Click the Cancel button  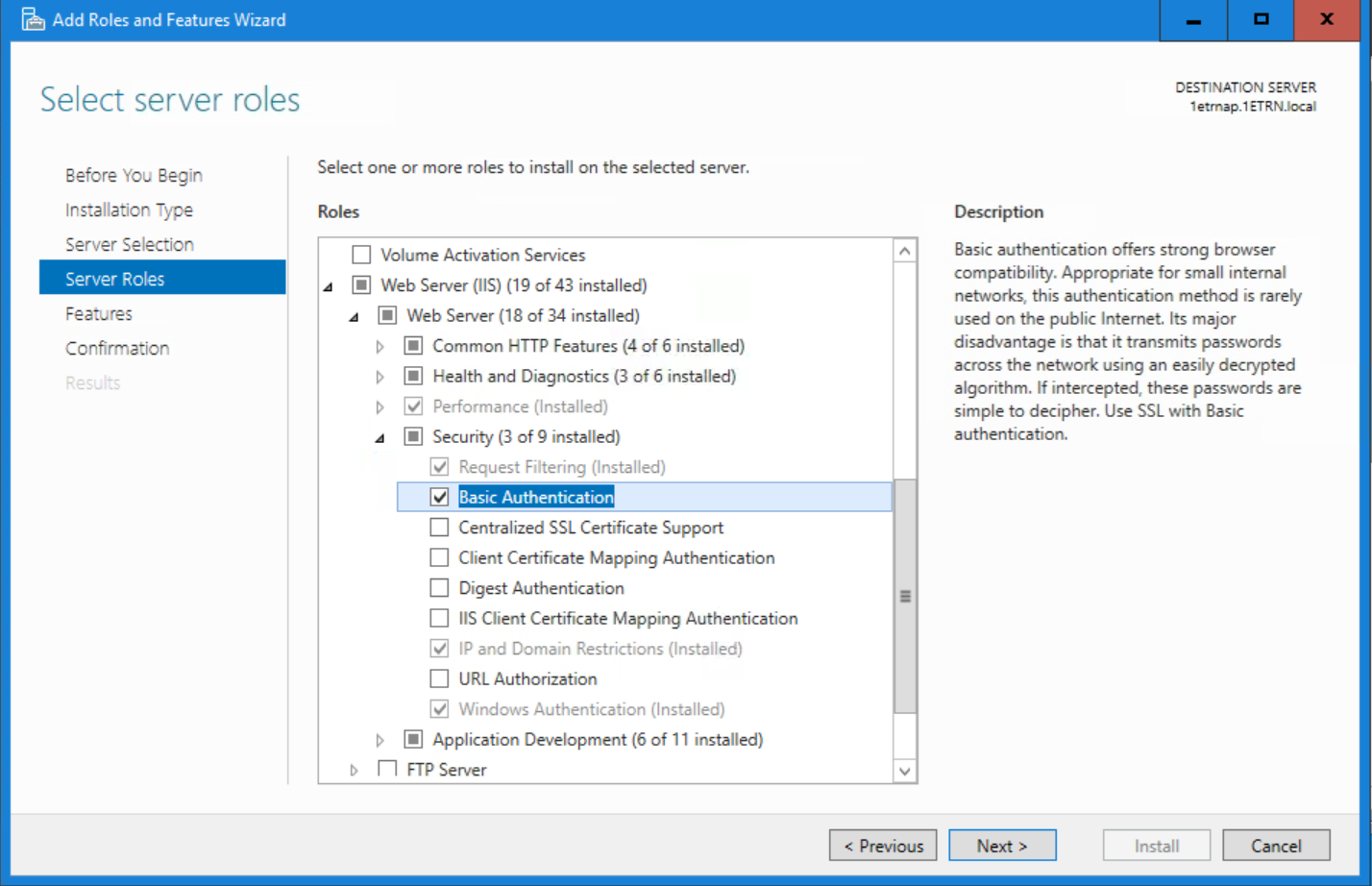(x=1275, y=846)
